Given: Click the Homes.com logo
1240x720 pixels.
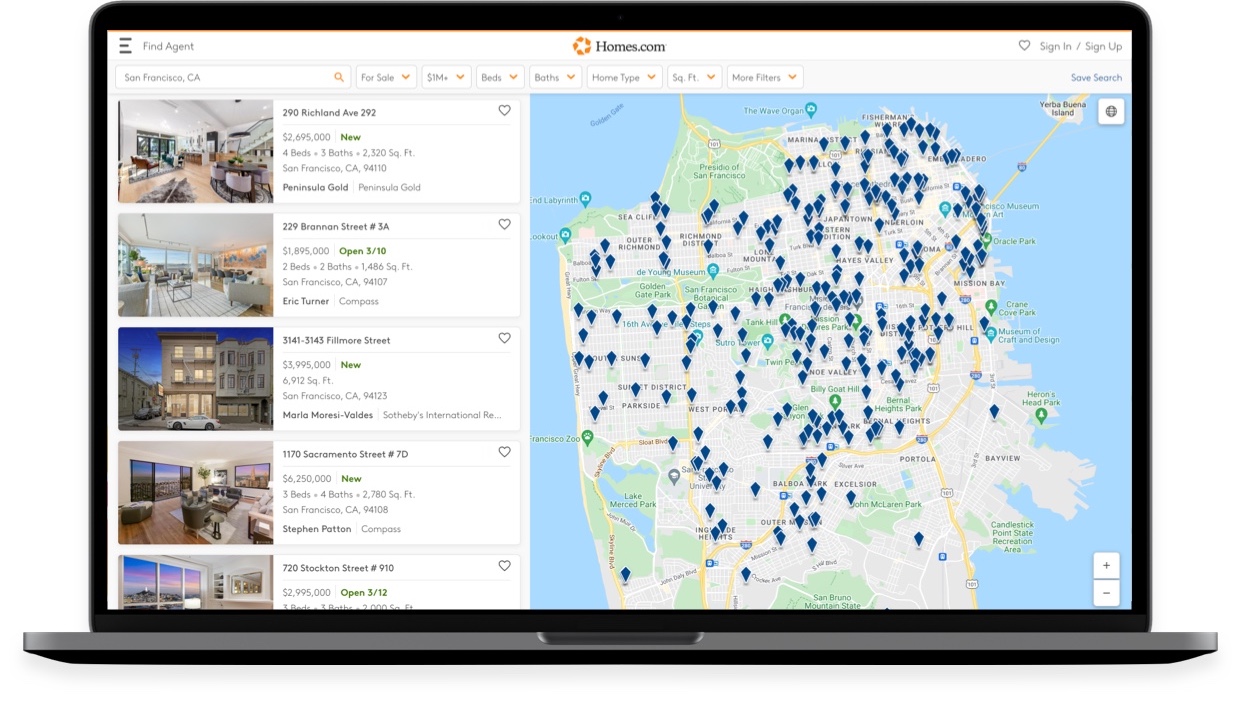Looking at the screenshot, I should tap(618, 46).
